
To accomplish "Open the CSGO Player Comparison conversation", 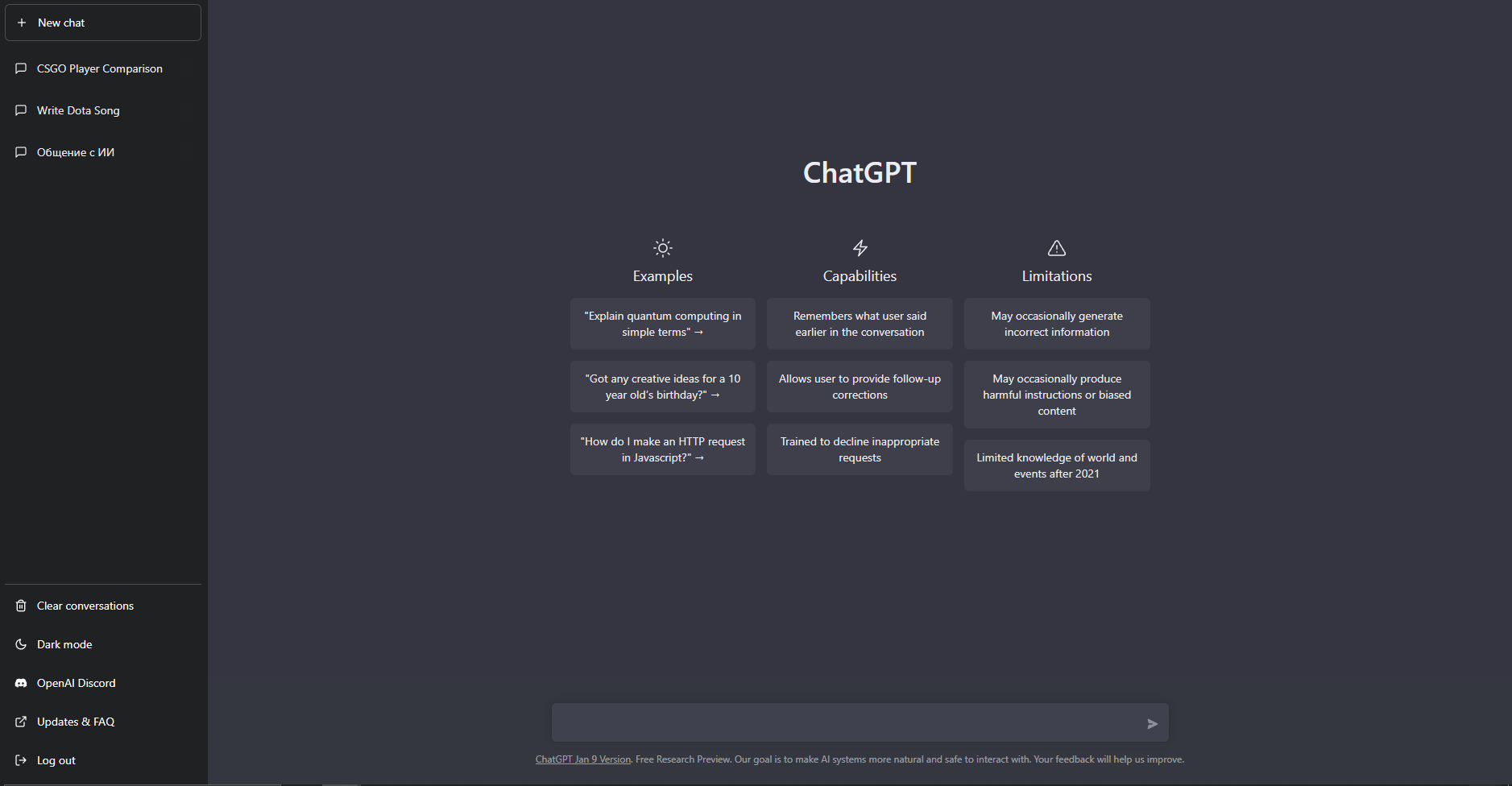I will tap(103, 68).
